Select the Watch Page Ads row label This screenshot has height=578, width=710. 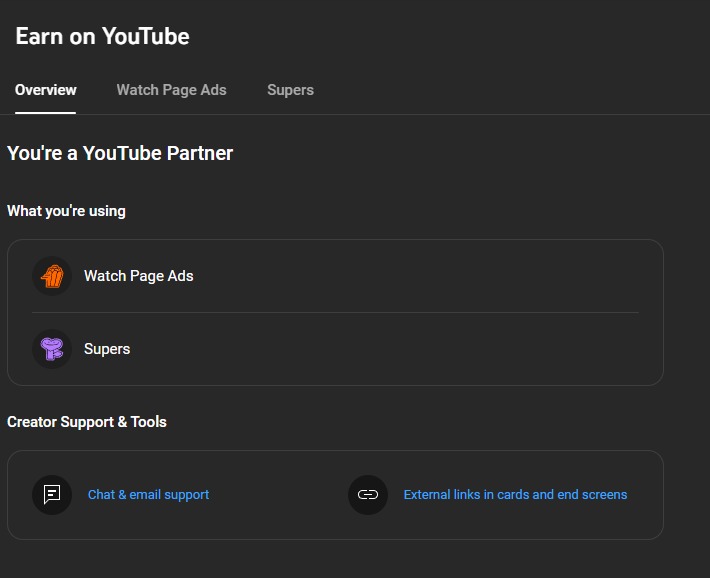click(x=139, y=276)
